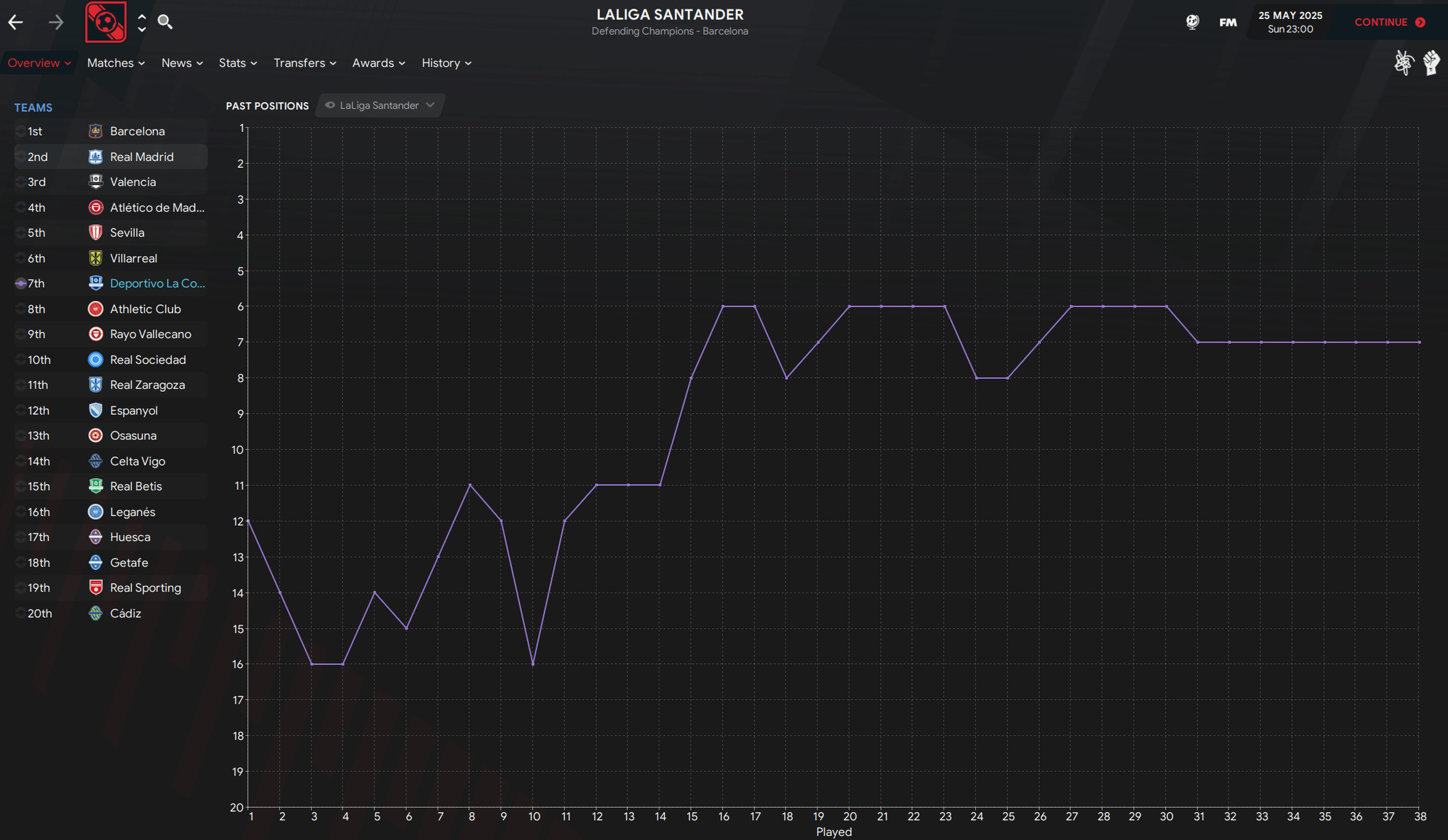Viewport: 1448px width, 840px height.
Task: Open the Transfers menu
Action: (304, 63)
